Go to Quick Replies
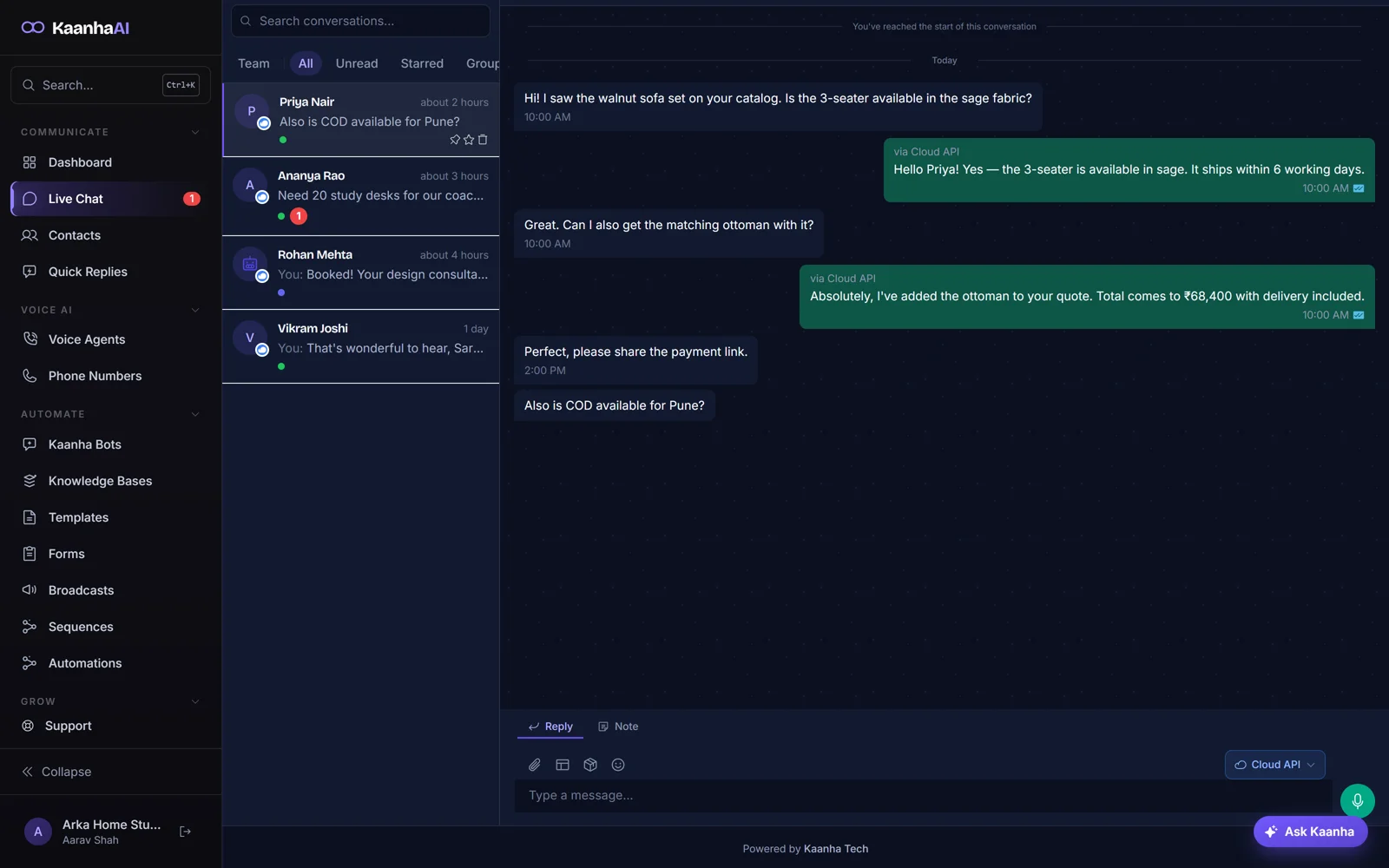This screenshot has width=1389, height=868. click(110, 272)
